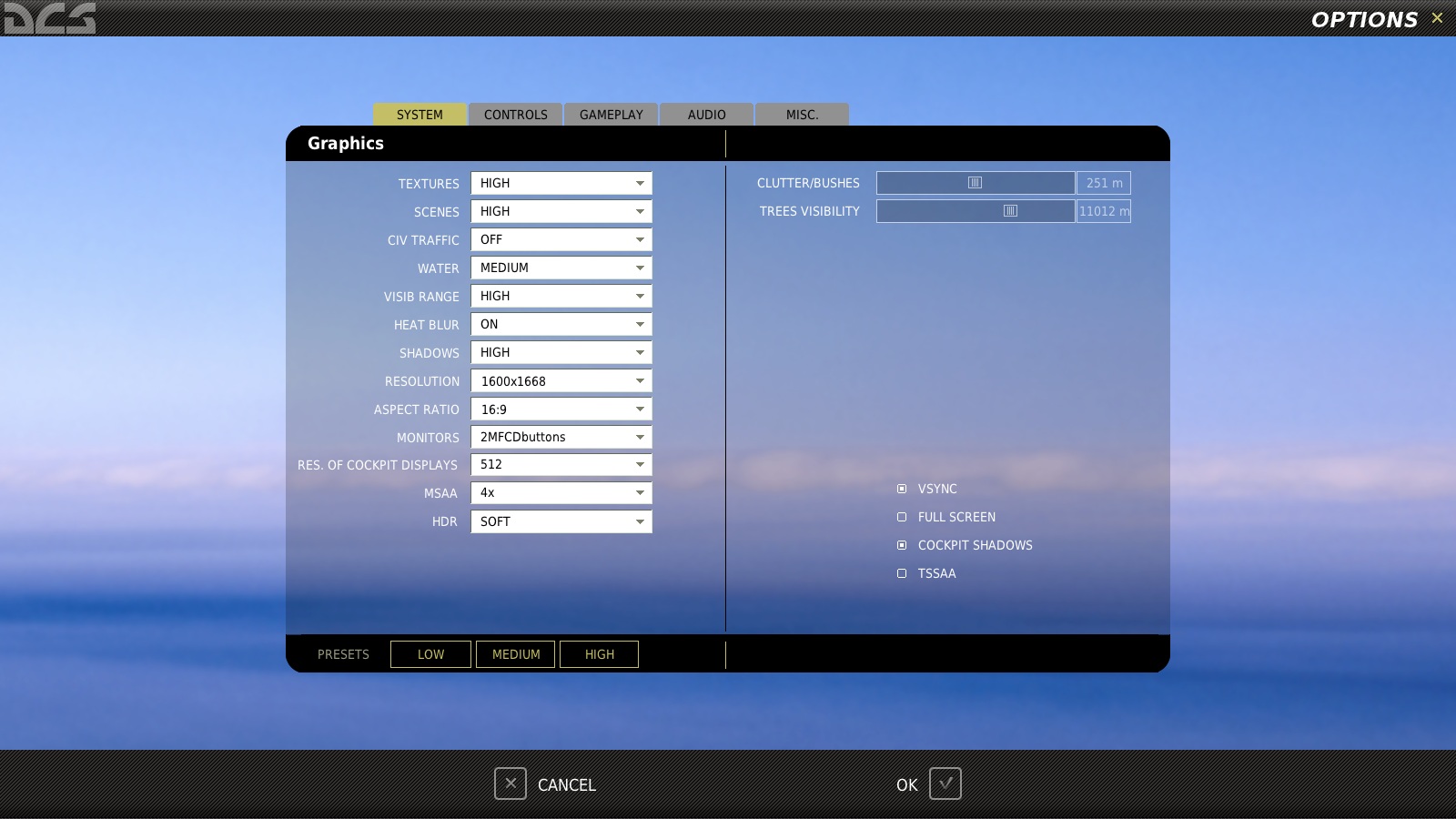Open the CONTROLS tab

516,115
